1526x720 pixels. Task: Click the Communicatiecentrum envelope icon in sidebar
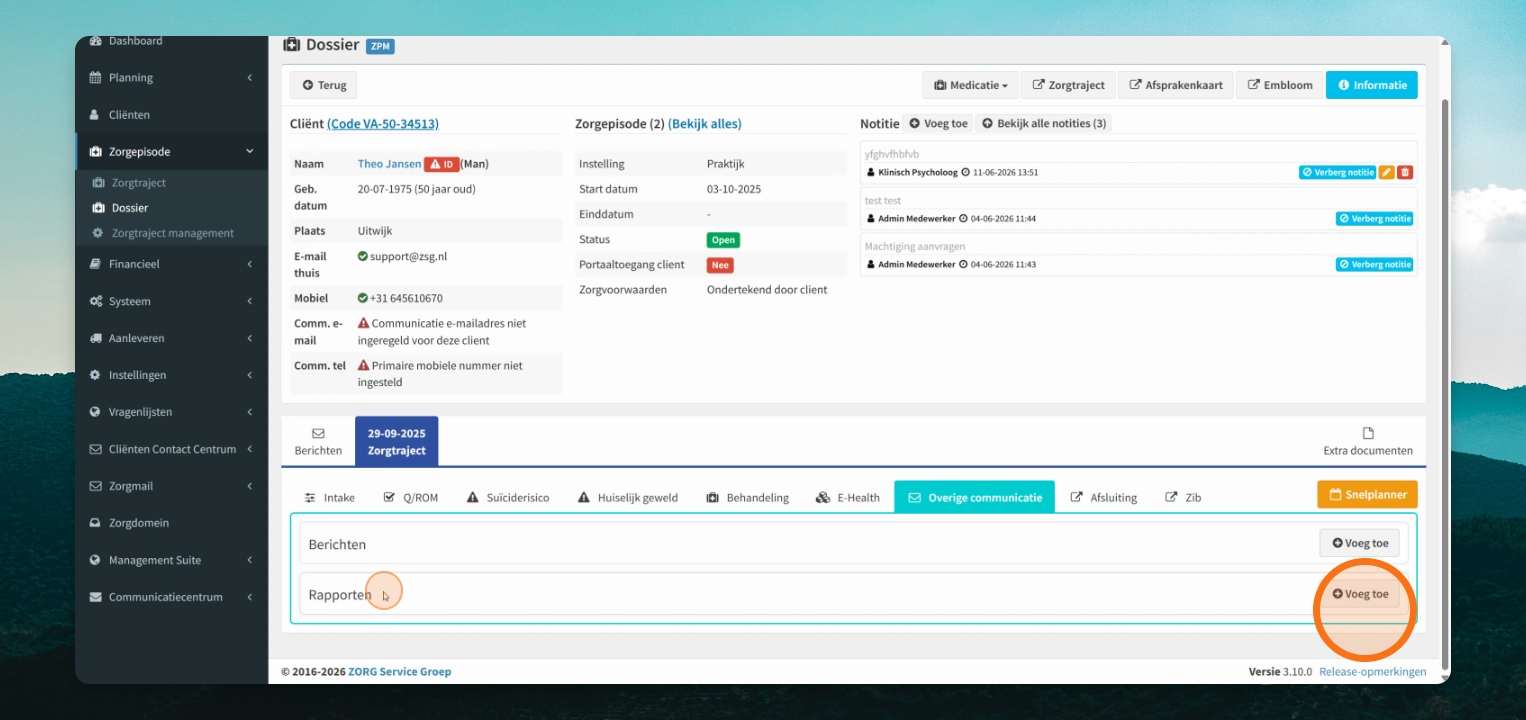click(95, 597)
